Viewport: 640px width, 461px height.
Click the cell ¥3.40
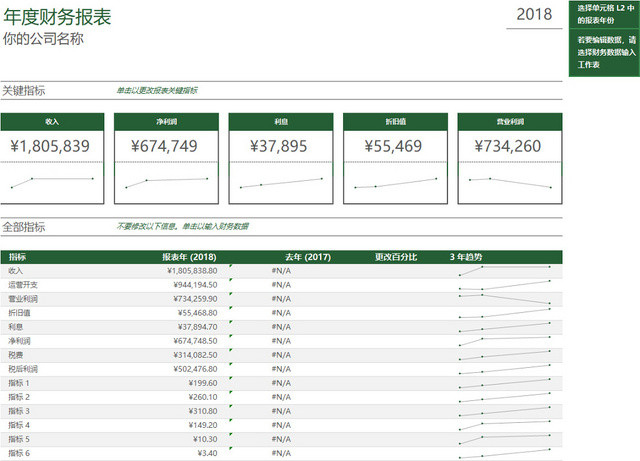pyautogui.click(x=207, y=453)
